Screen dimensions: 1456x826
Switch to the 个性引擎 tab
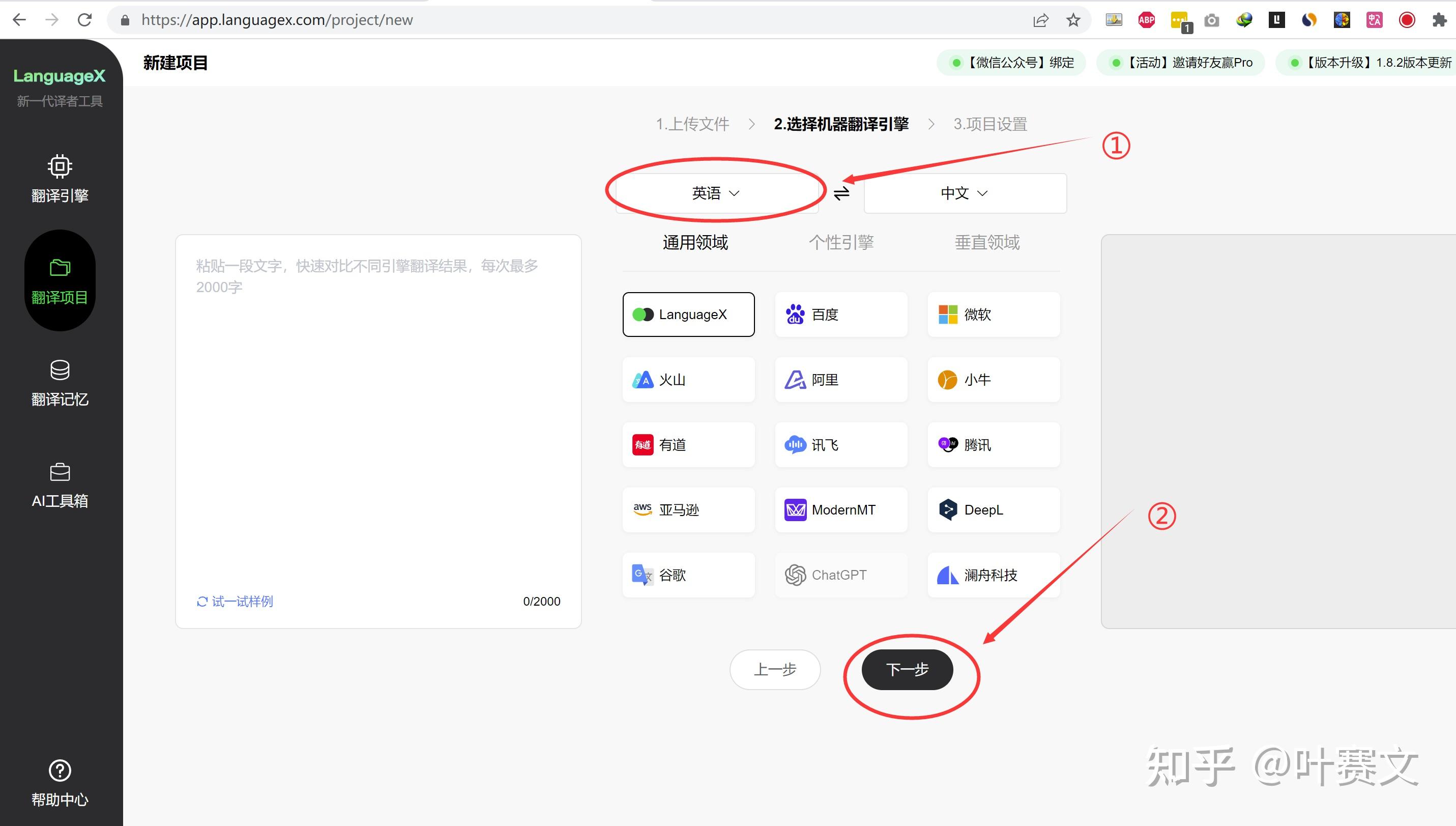click(840, 243)
